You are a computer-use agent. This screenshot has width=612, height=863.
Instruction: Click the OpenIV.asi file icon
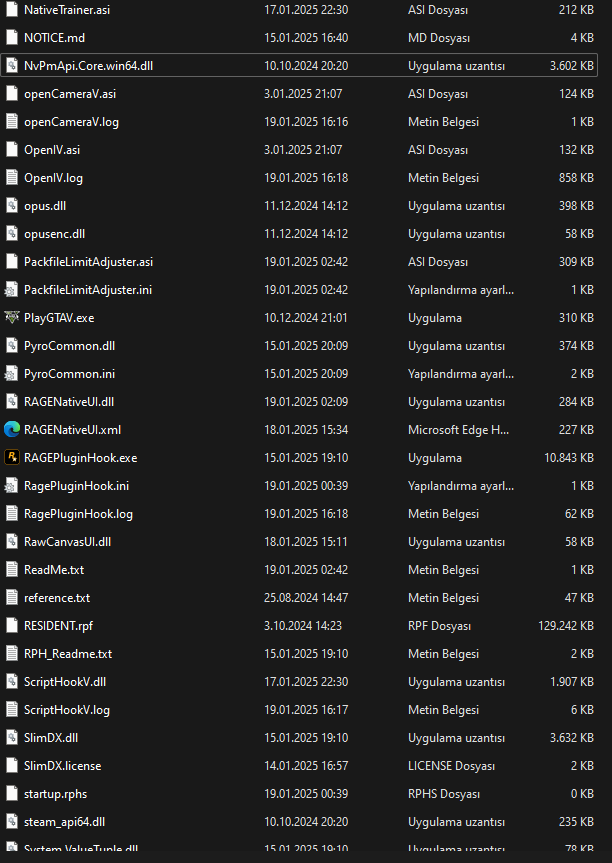click(12, 150)
